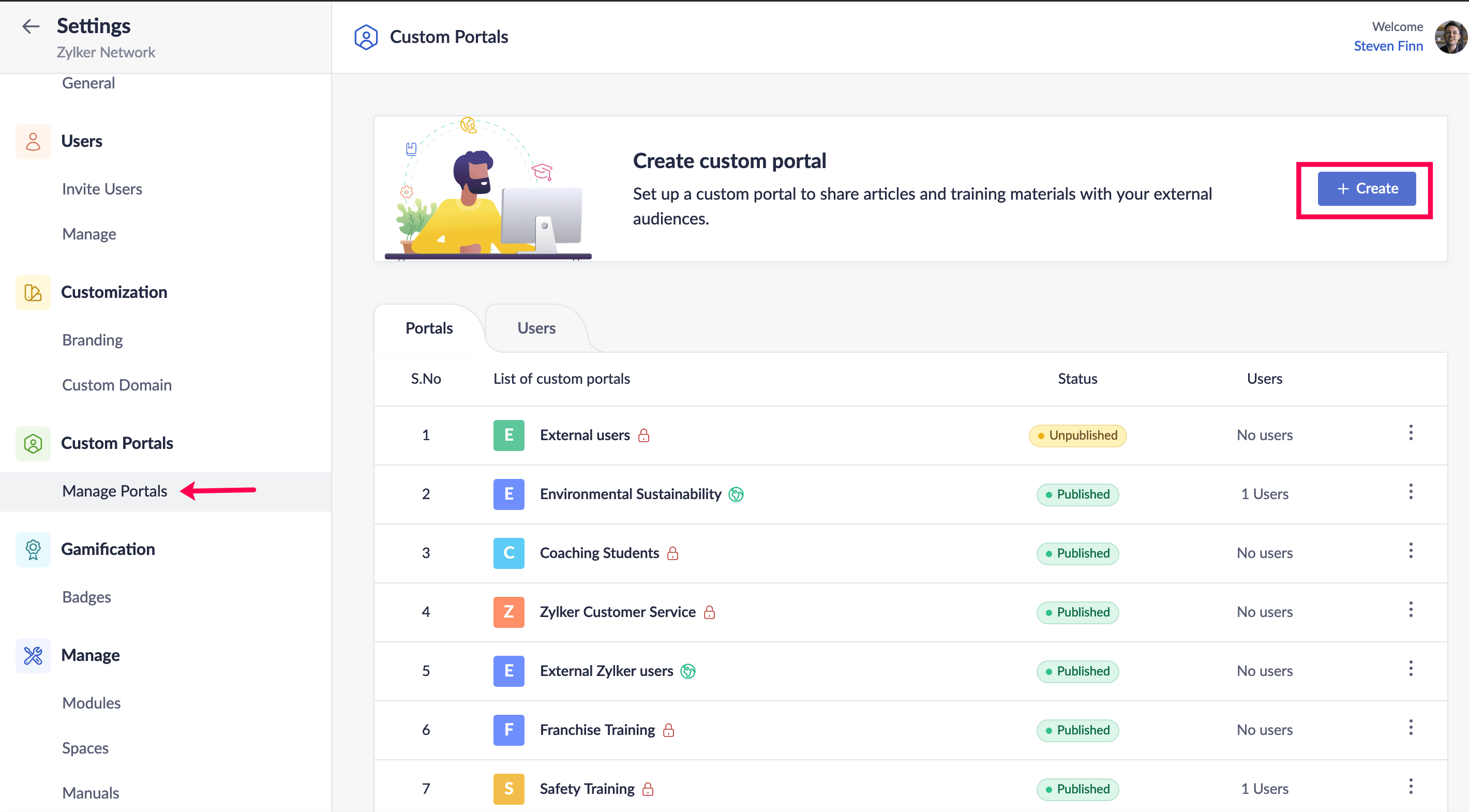Click the Users section icon in sidebar

33,141
